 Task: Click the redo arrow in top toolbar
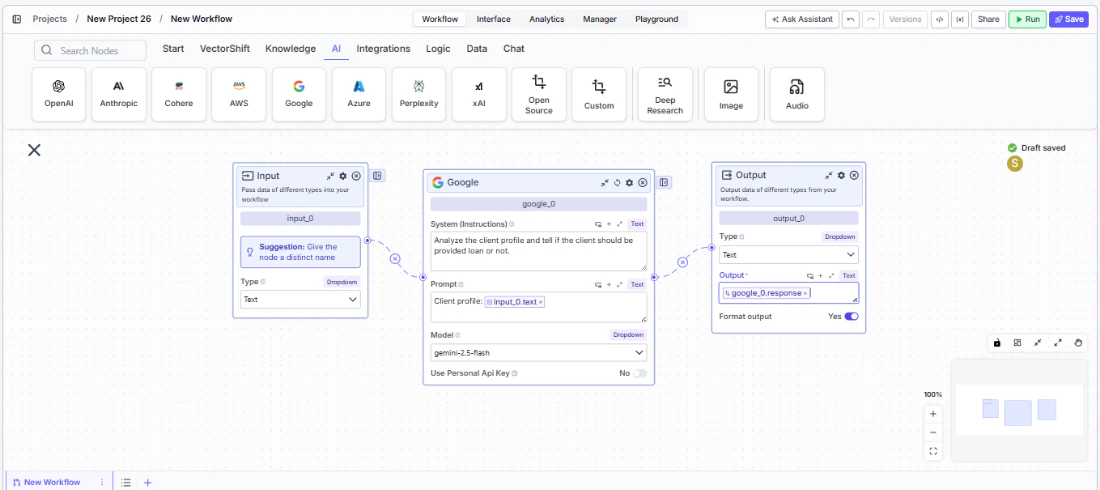point(871,19)
